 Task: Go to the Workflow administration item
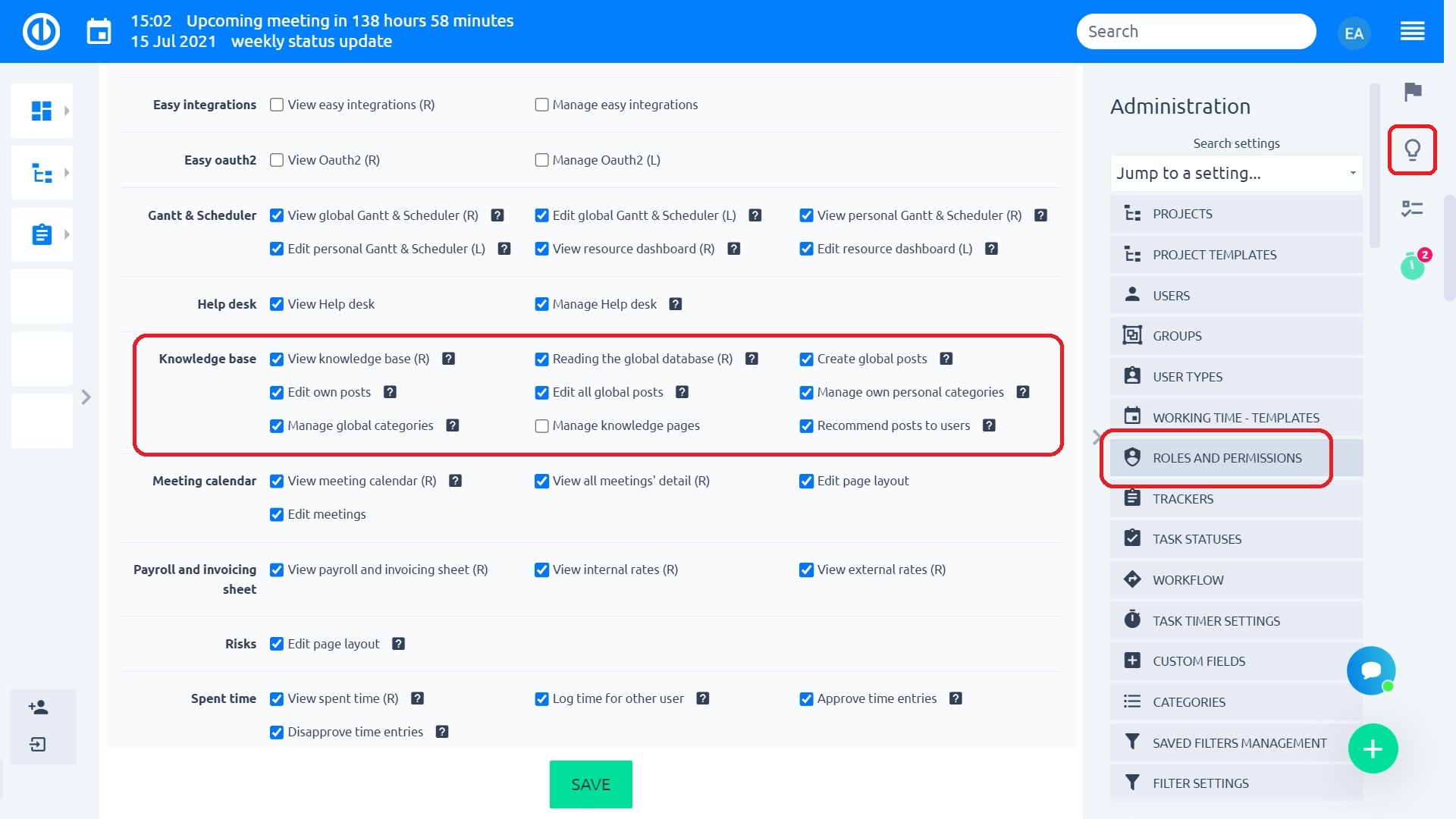click(1188, 580)
